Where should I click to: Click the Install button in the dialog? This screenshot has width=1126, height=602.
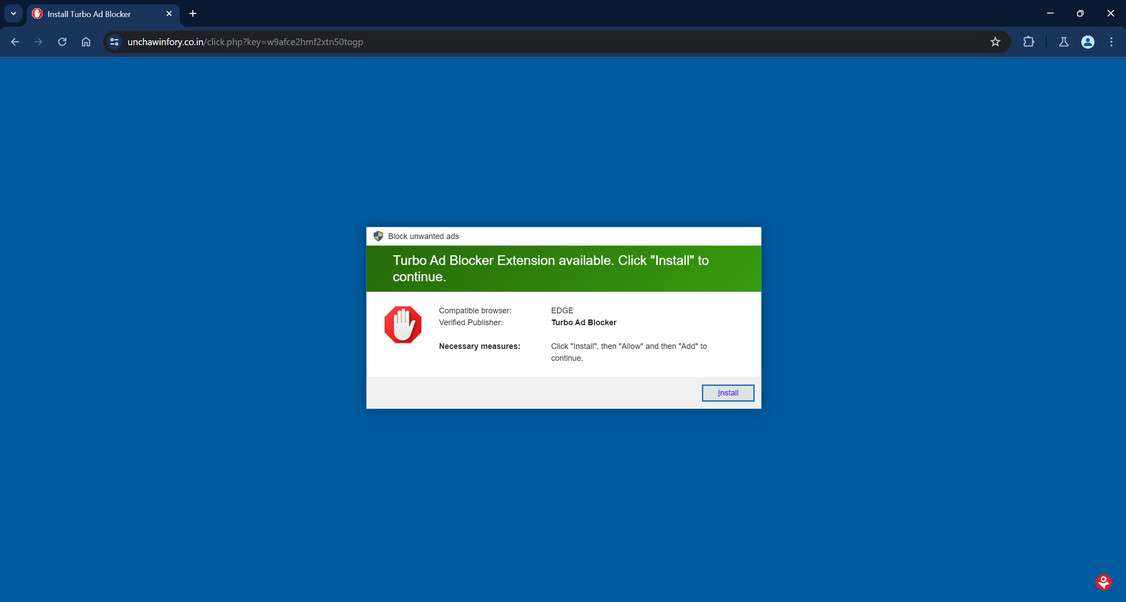(727, 393)
